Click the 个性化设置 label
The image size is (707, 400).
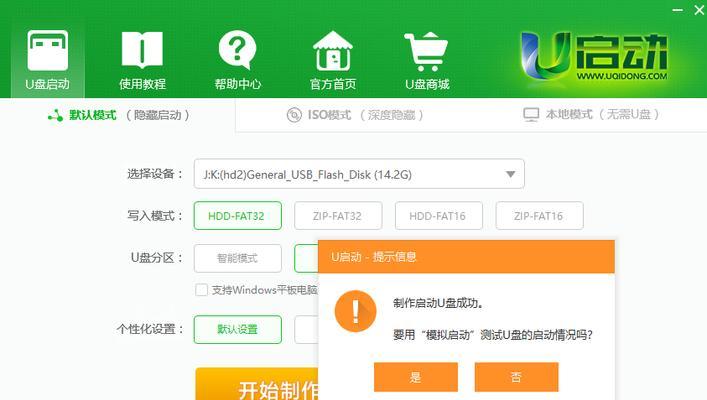click(x=150, y=329)
